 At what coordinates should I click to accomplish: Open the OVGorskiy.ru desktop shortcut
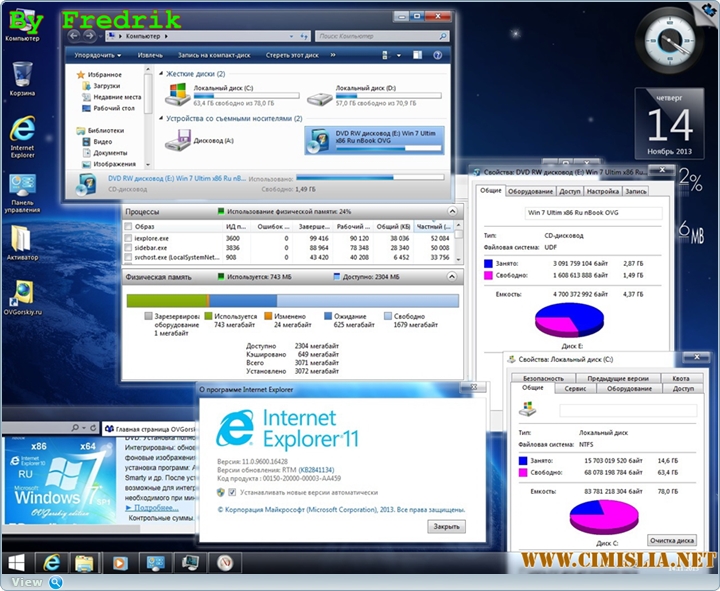(22, 295)
